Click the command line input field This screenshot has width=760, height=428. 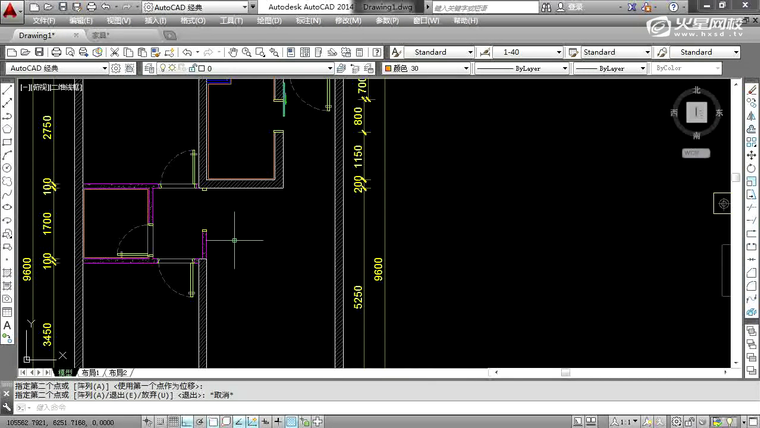(200, 407)
